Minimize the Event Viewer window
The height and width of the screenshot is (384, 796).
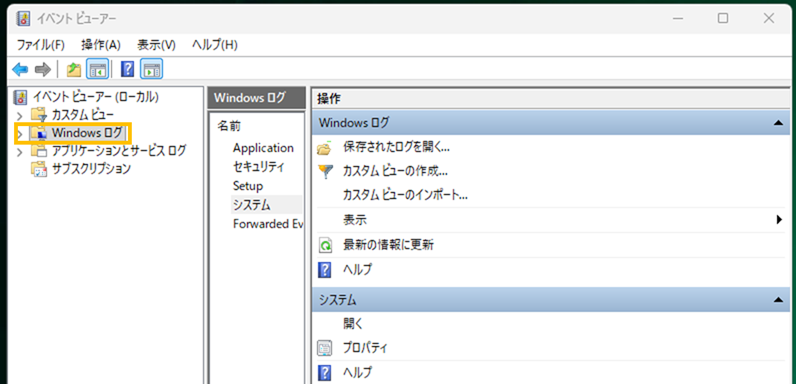click(x=677, y=18)
